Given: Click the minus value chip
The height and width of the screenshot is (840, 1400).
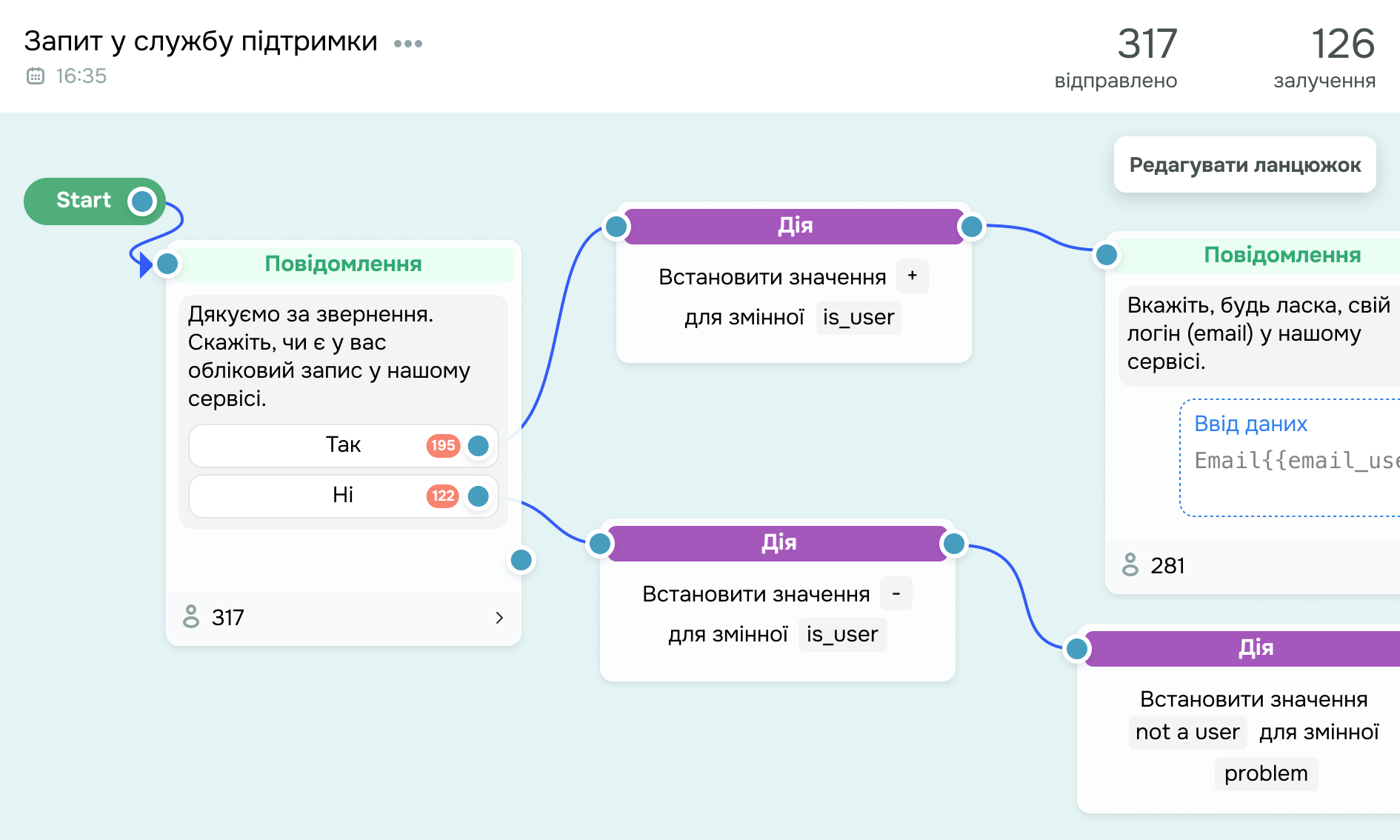Looking at the screenshot, I should (896, 593).
